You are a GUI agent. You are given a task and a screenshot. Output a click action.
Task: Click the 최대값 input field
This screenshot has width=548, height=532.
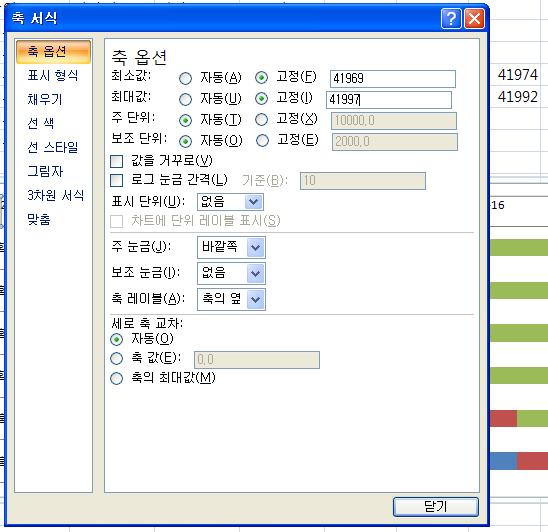[389, 100]
